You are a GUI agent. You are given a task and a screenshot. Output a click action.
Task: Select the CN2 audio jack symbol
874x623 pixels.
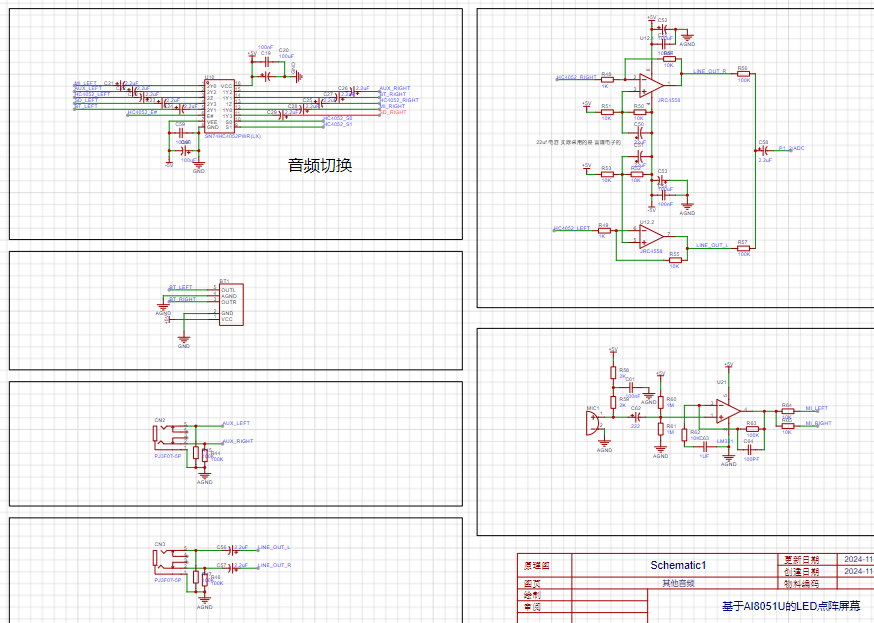tap(170, 437)
